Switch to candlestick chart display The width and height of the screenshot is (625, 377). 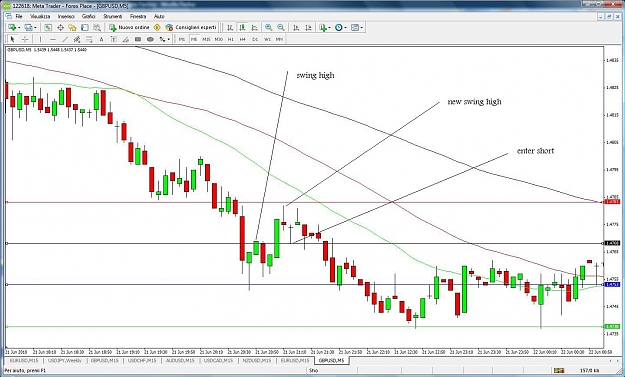click(242, 27)
